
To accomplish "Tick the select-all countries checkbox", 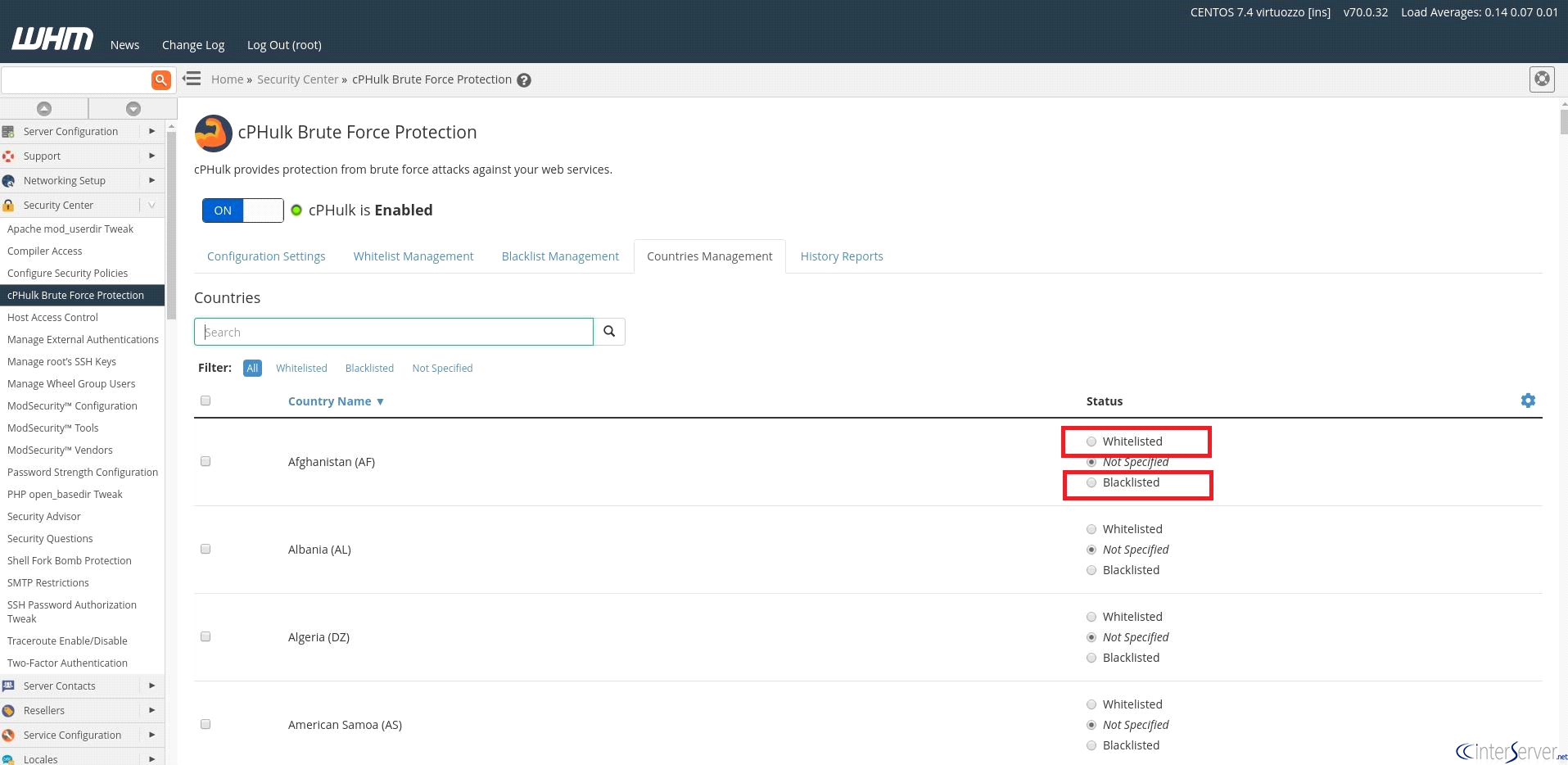I will click(x=206, y=401).
